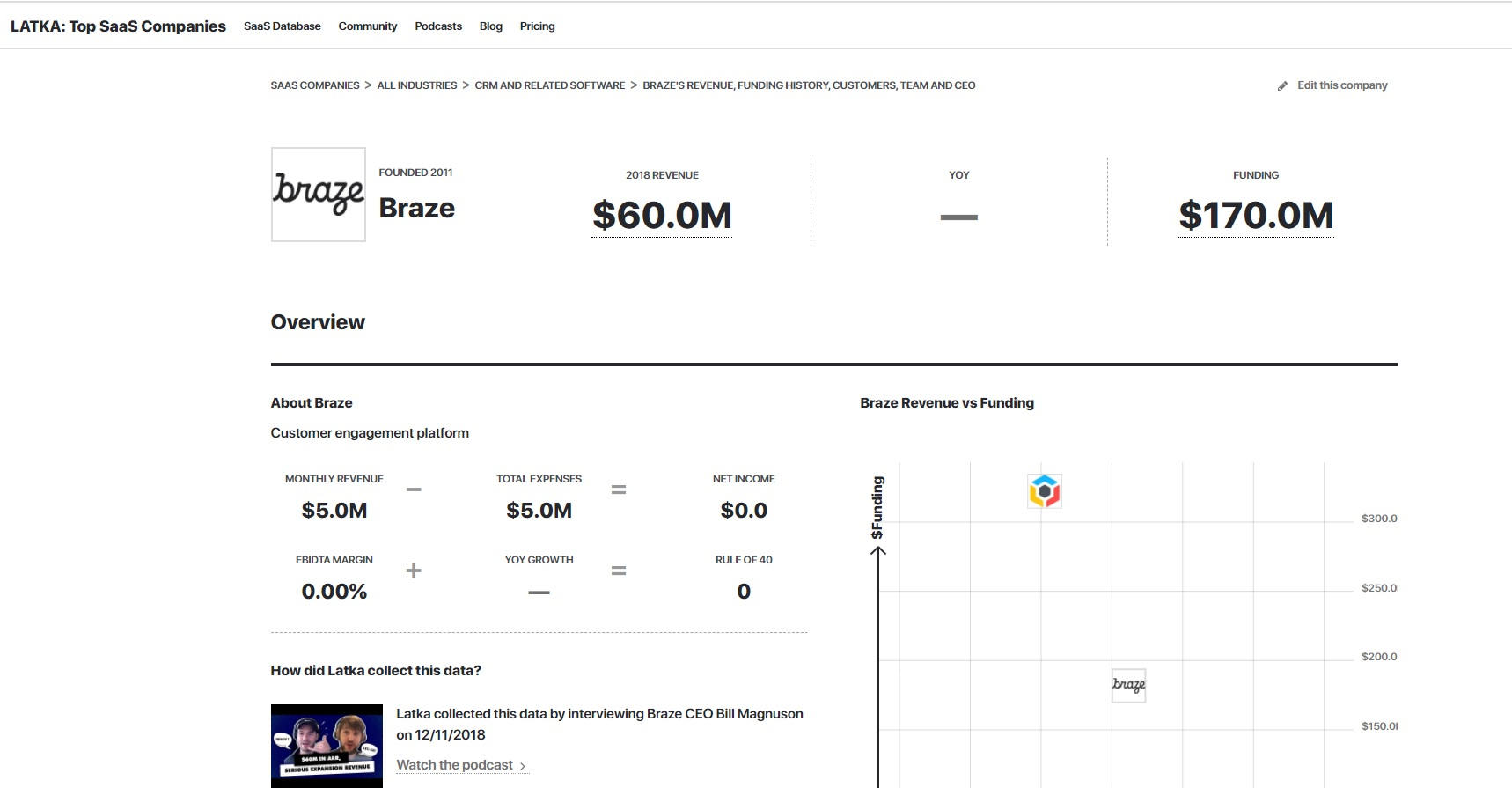
Task: Click the SAAS COMPANIES breadcrumb
Action: click(x=315, y=85)
